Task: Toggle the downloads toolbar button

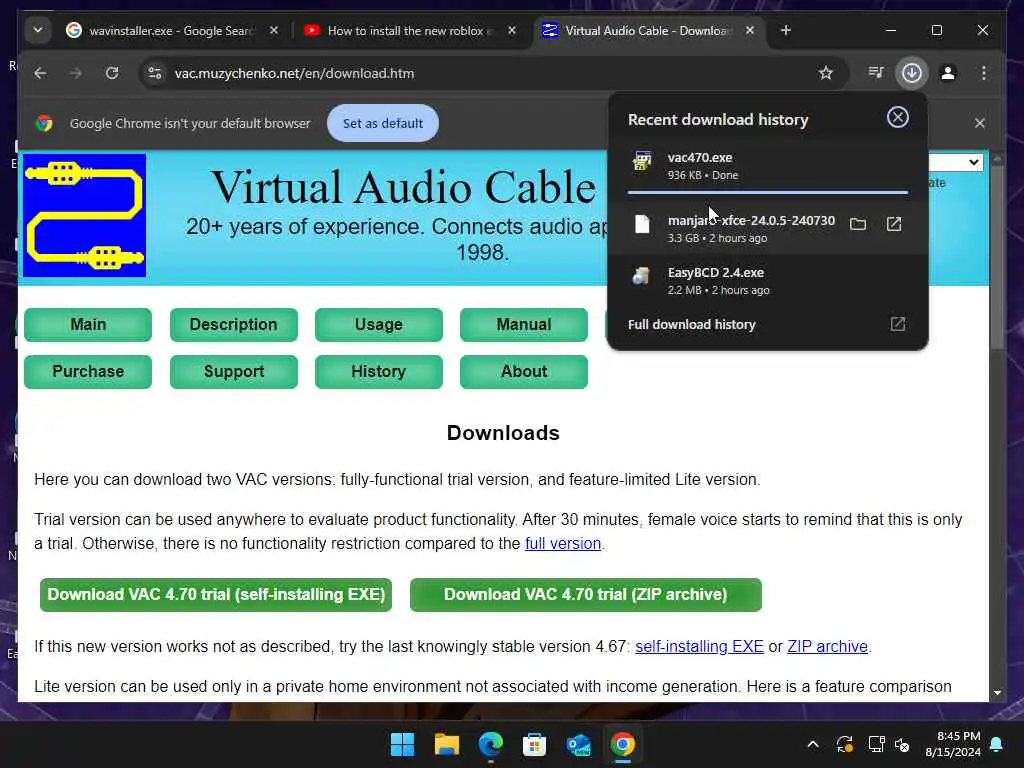Action: (912, 72)
